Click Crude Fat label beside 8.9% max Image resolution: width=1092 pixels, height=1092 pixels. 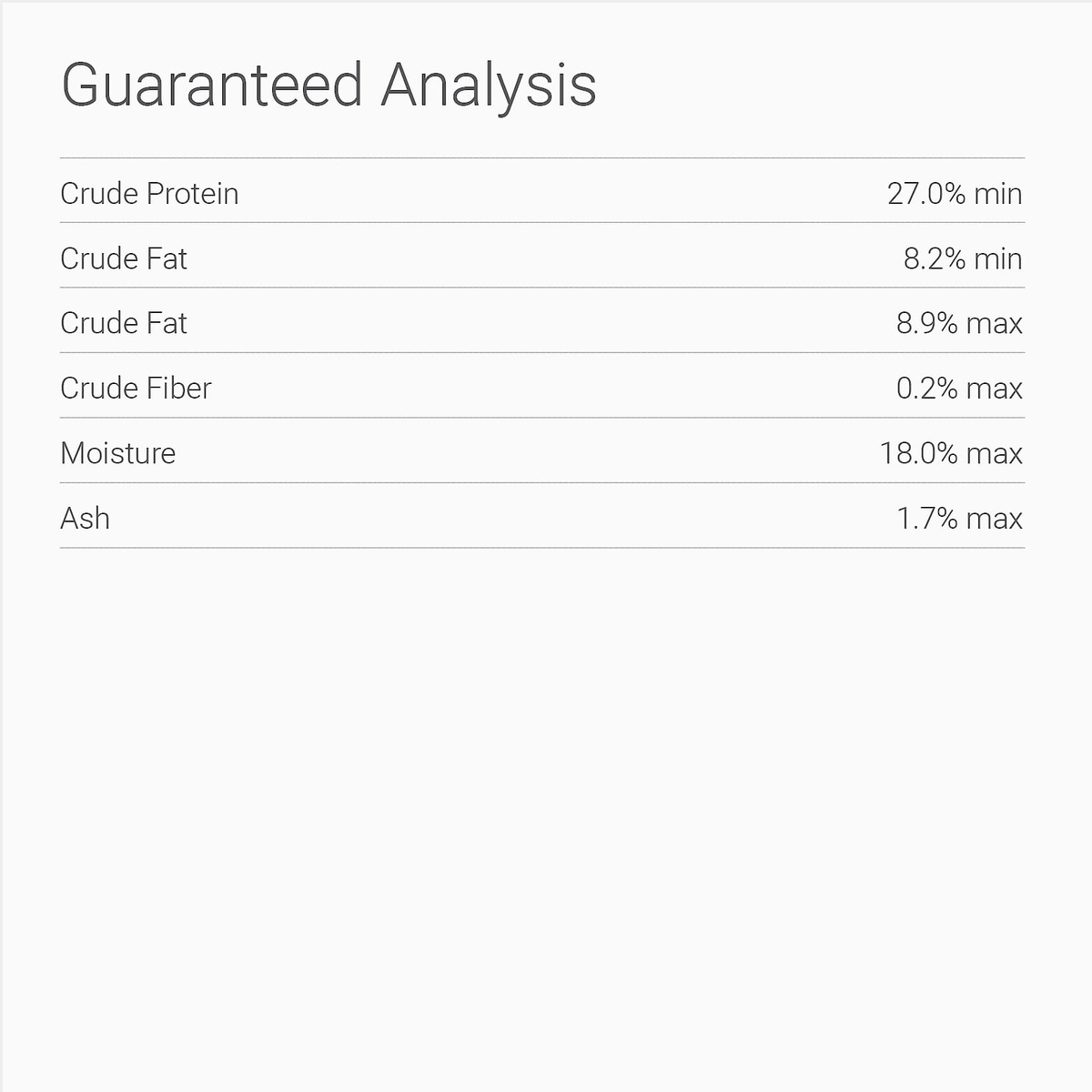click(124, 324)
